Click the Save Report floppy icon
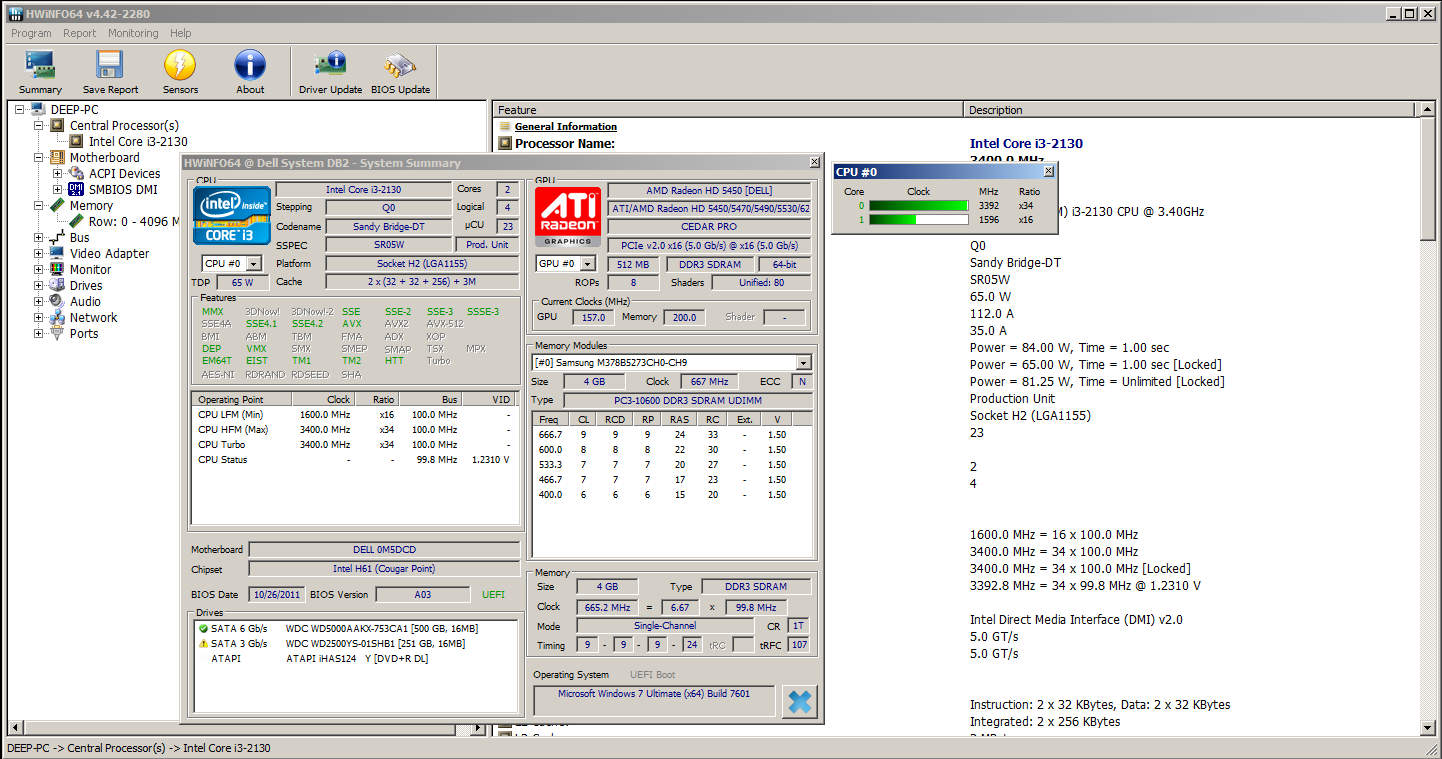The width and height of the screenshot is (1442, 759). coord(110,66)
